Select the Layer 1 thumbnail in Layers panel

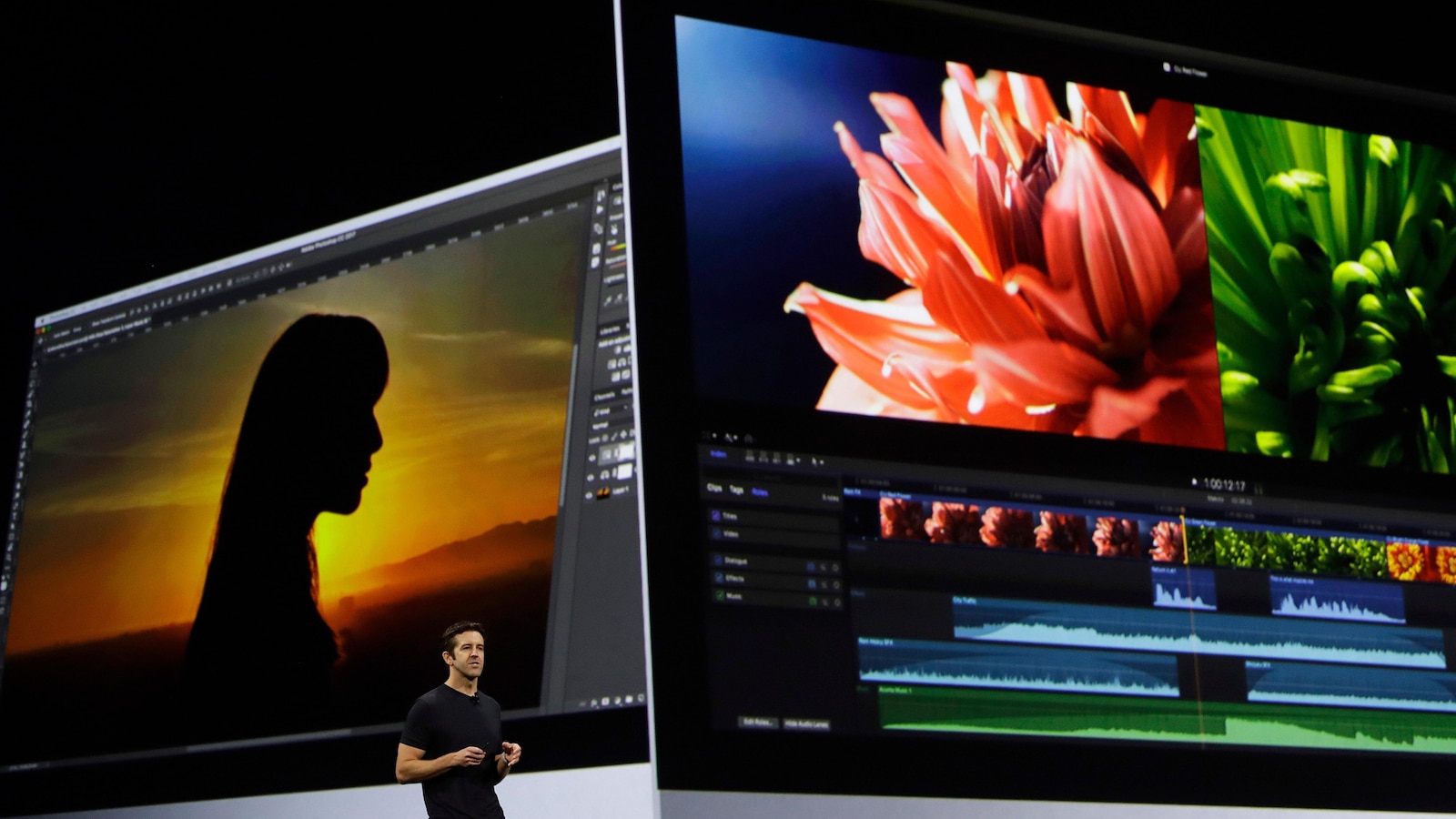pos(603,493)
